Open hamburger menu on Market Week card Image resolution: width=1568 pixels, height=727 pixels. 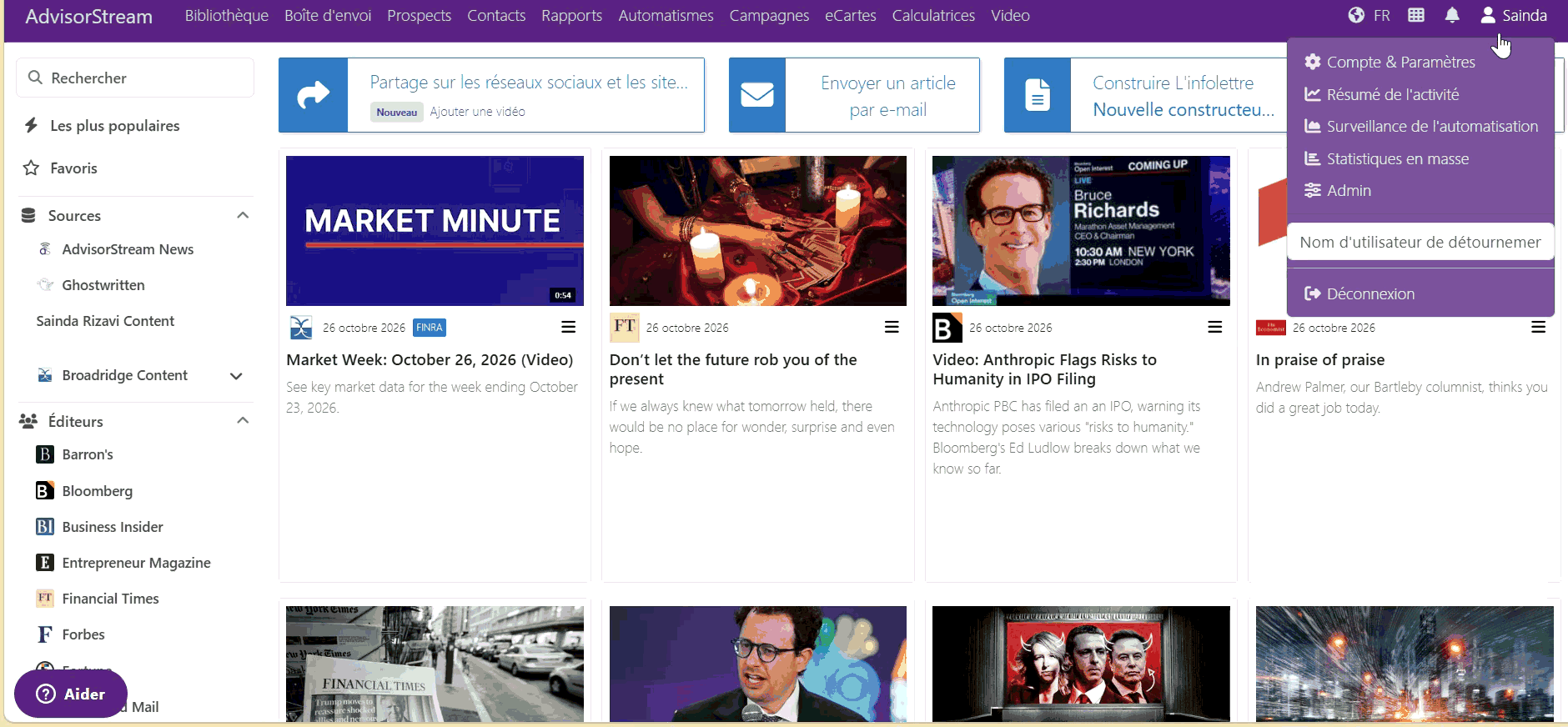569,327
